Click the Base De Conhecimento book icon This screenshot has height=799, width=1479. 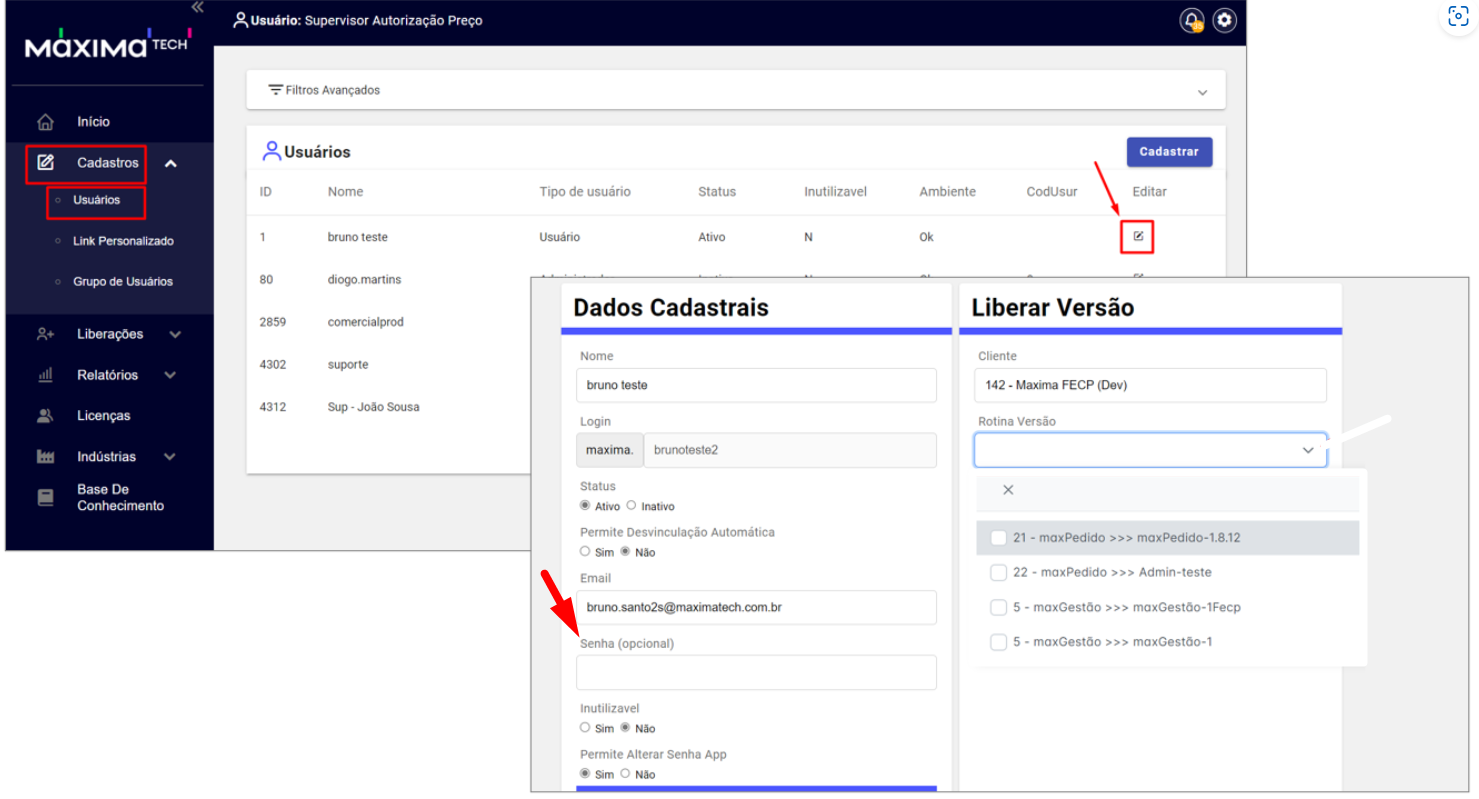(x=45, y=498)
